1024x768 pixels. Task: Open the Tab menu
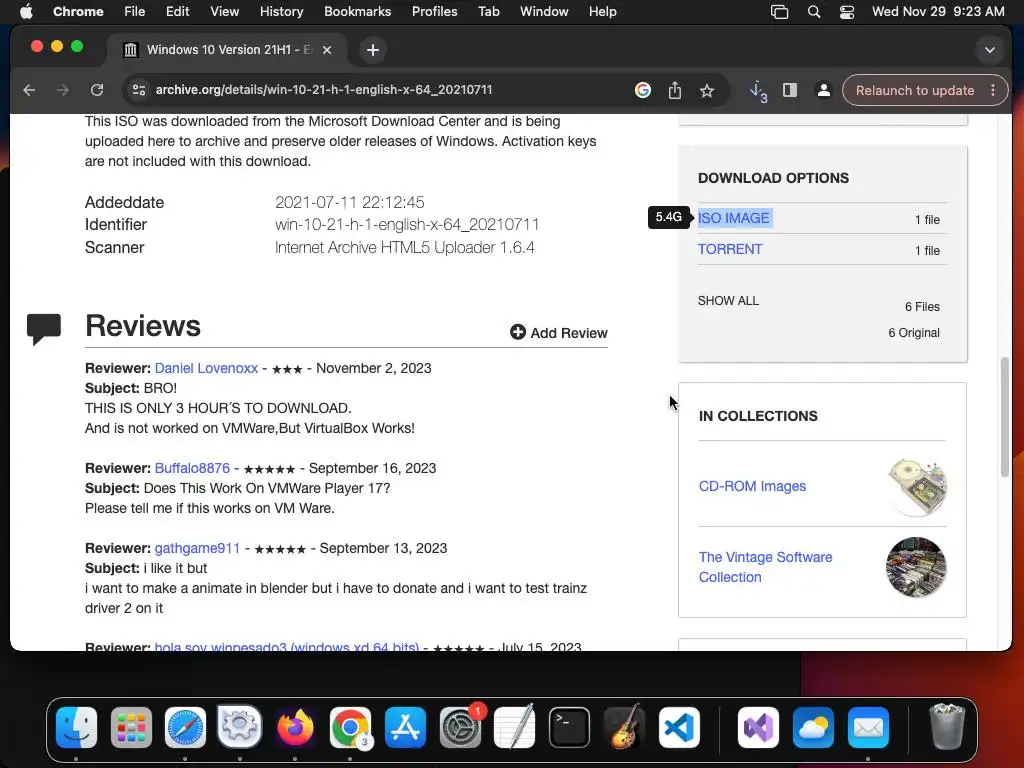click(x=488, y=12)
